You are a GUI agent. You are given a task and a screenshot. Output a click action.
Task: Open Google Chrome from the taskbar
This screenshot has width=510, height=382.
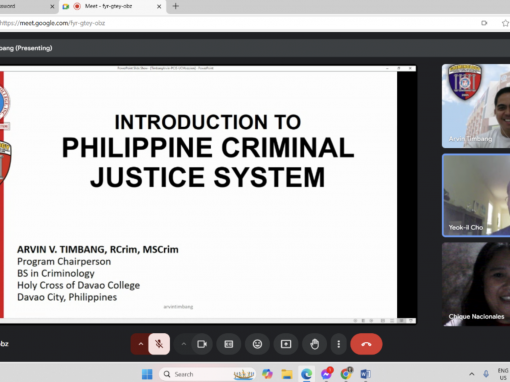(346, 374)
